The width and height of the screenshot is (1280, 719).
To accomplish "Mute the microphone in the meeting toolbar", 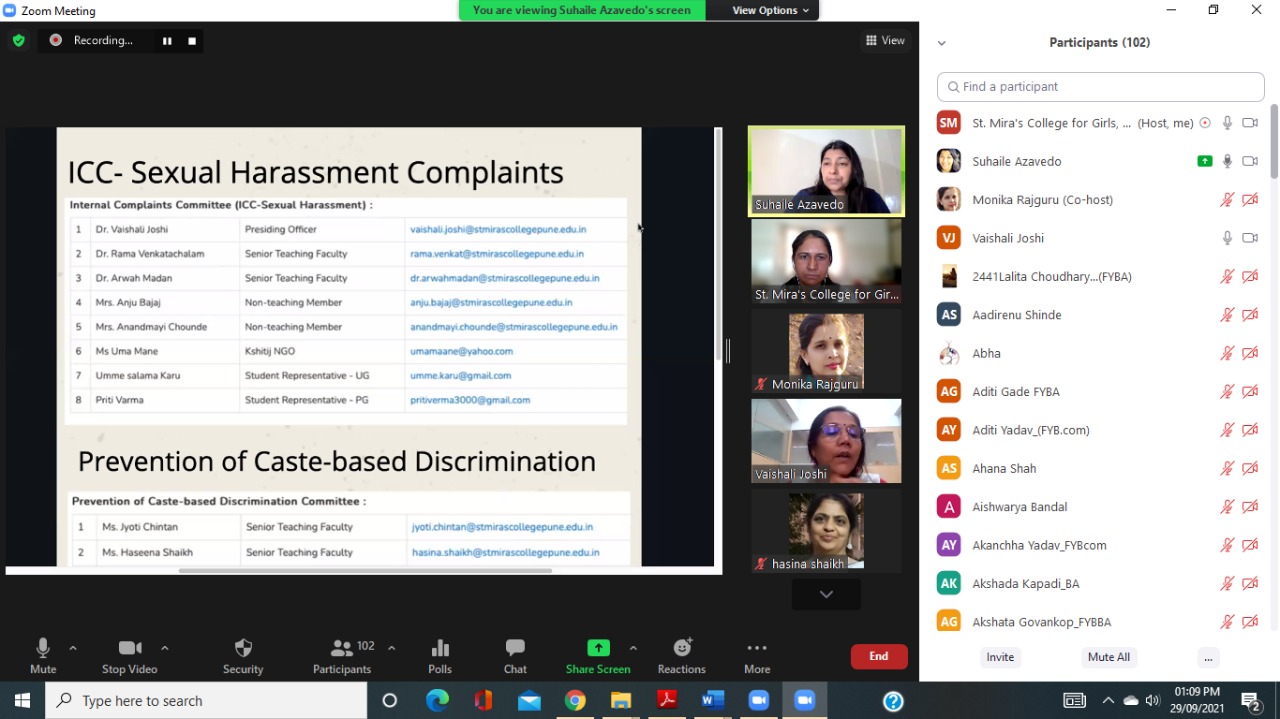I will [x=42, y=648].
